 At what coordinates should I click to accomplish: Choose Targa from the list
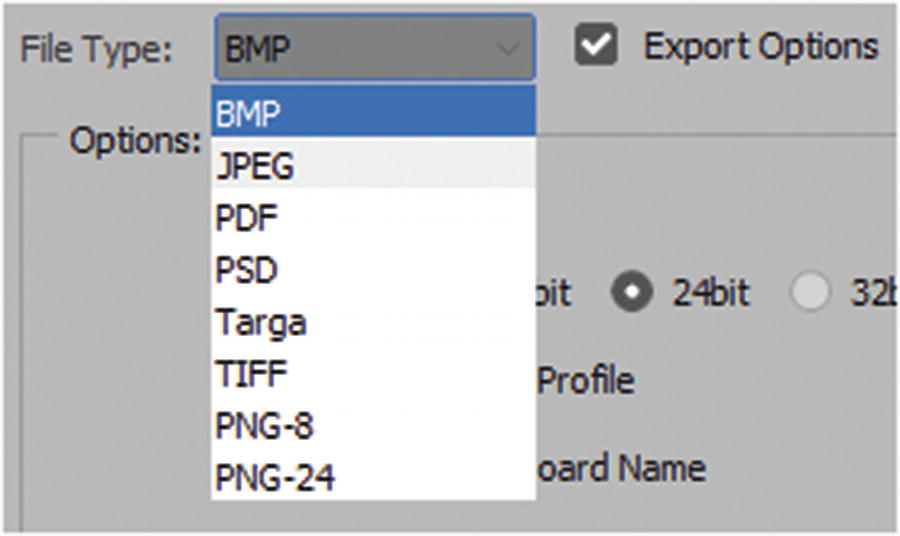click(373, 321)
